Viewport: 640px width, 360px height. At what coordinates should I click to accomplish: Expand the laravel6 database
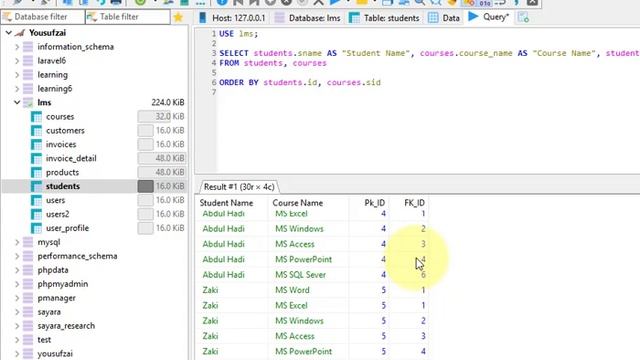(x=17, y=61)
